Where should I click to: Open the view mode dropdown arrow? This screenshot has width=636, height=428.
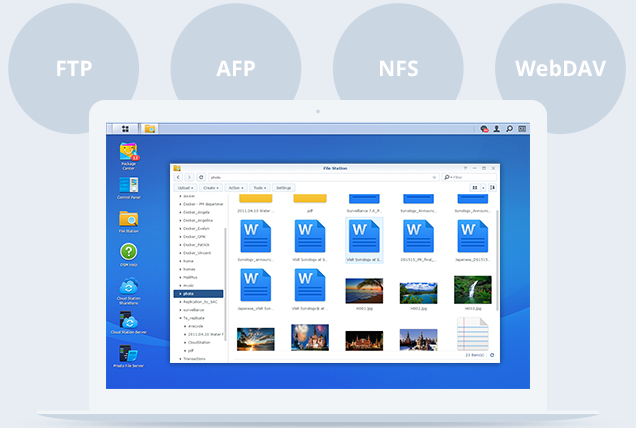coord(483,188)
